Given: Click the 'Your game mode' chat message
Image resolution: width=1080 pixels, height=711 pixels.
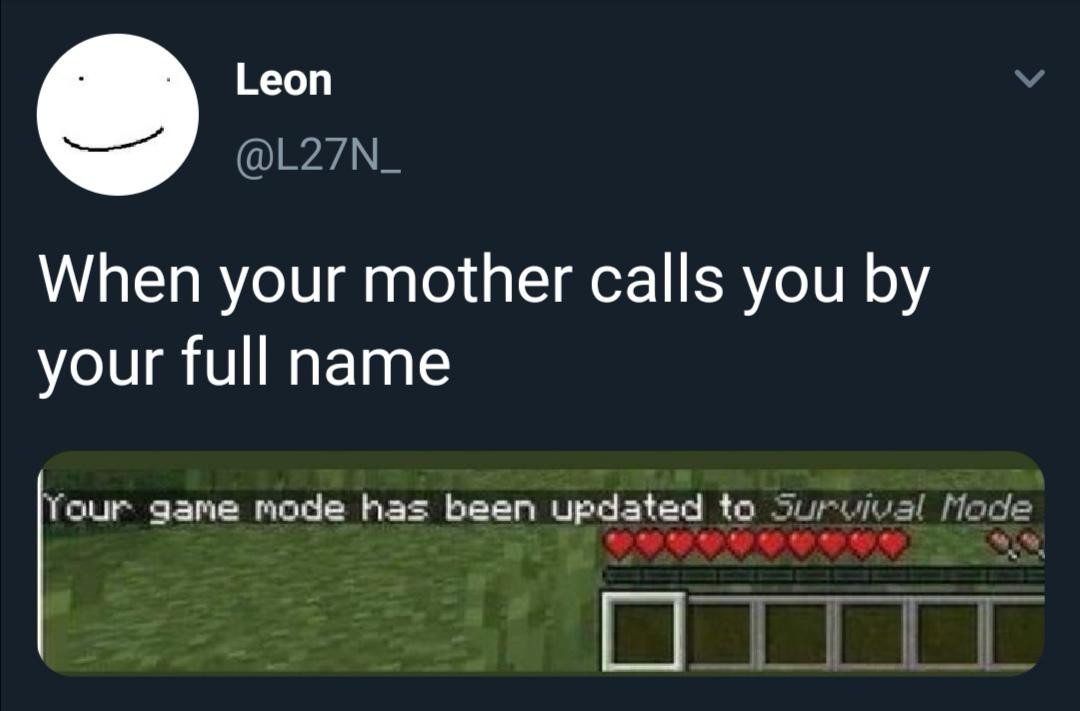Looking at the screenshot, I should coord(538,508).
